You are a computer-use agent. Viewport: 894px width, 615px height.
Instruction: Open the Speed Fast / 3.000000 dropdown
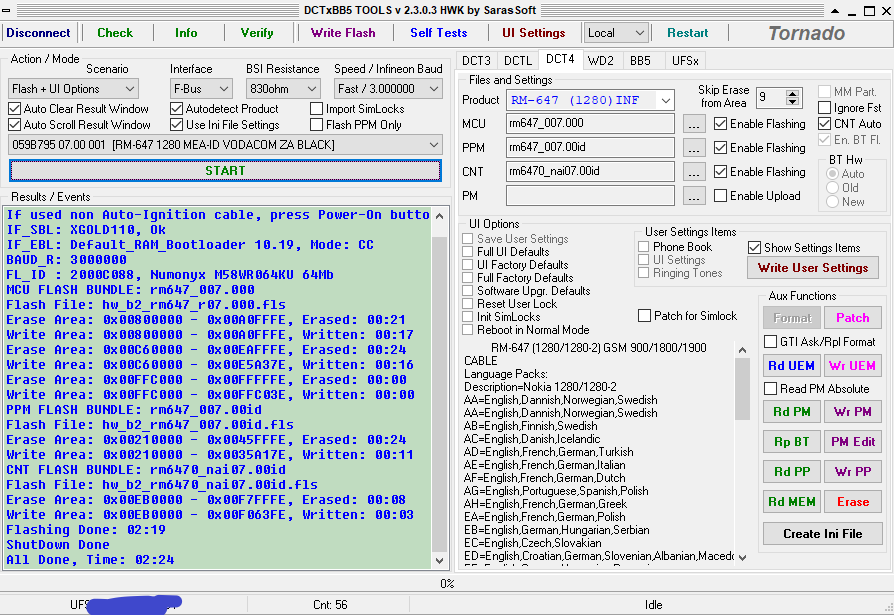388,89
